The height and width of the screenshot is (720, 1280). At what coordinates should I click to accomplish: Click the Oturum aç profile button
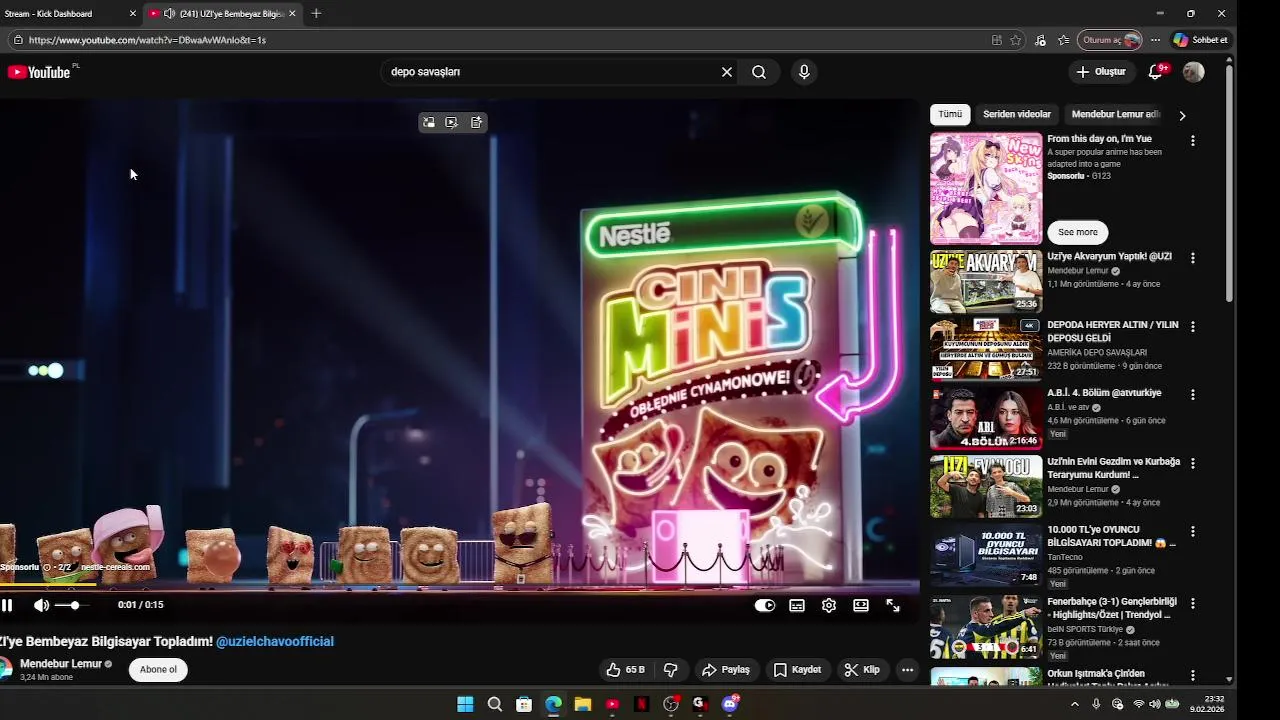point(1110,40)
